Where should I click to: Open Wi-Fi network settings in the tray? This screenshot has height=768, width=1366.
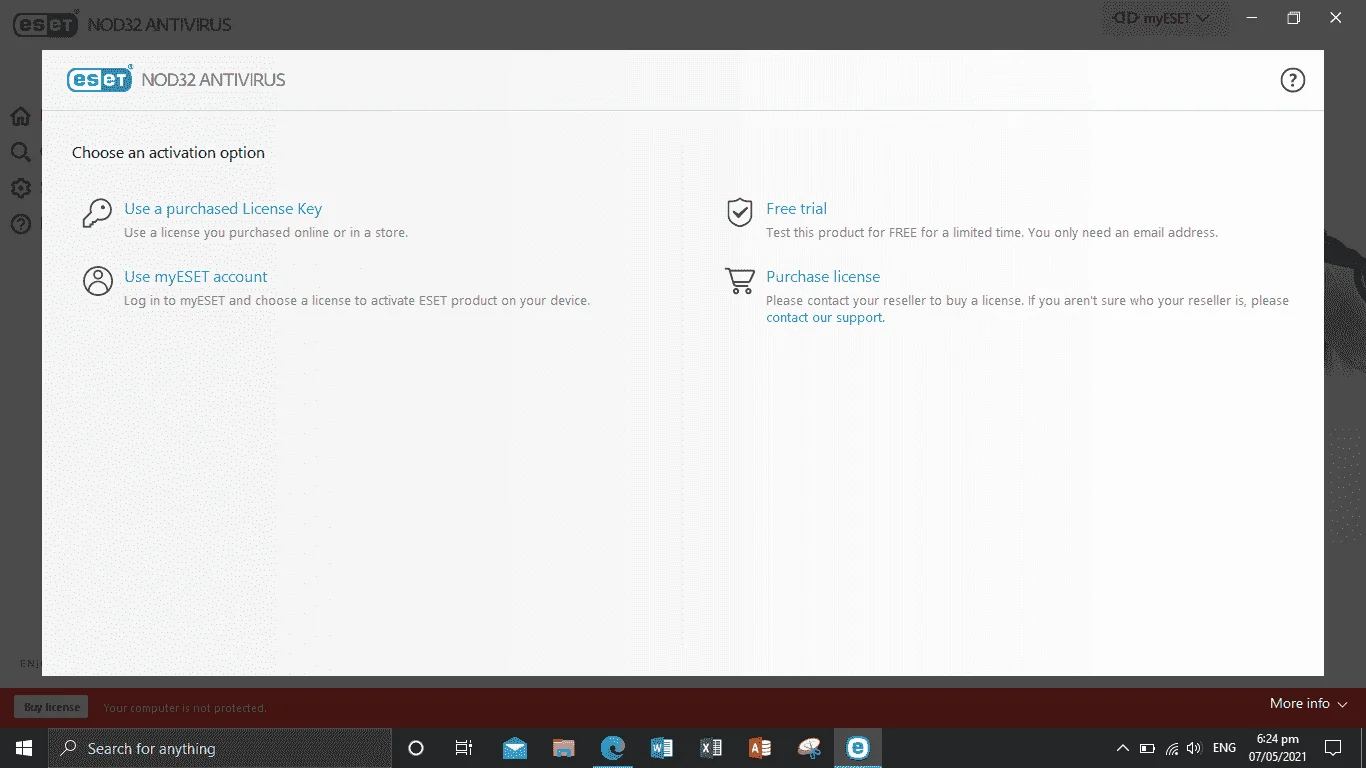point(1171,748)
